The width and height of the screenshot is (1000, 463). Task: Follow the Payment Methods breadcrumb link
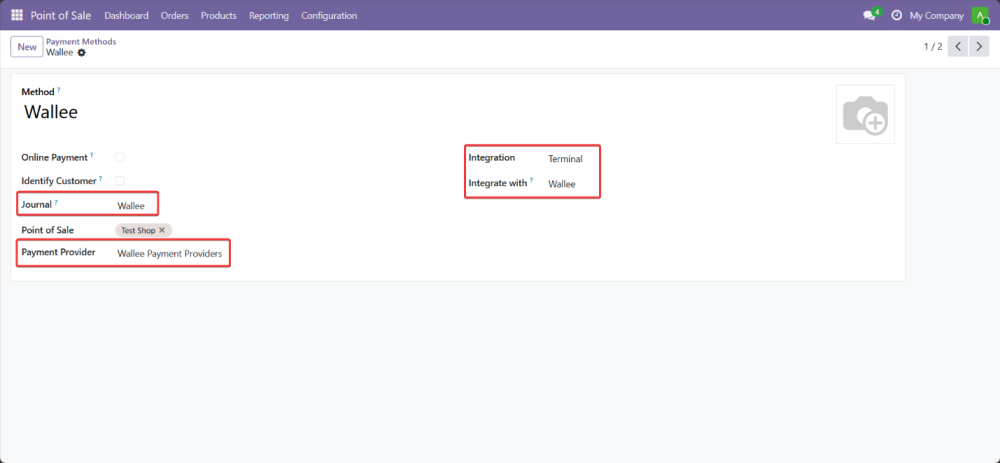pos(81,42)
